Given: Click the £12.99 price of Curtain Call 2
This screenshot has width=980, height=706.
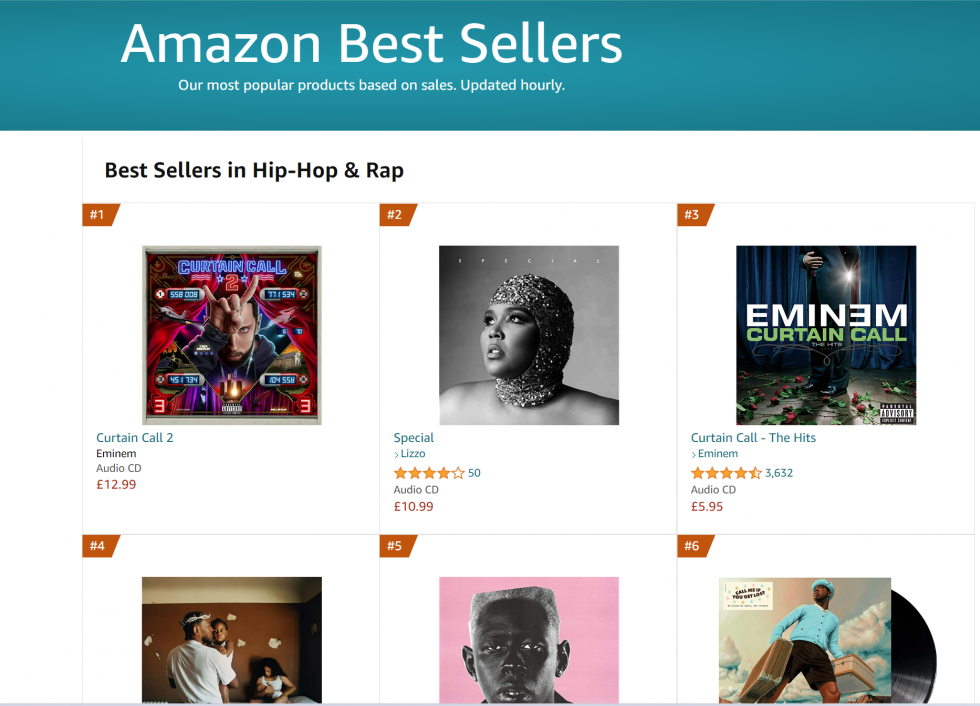Looking at the screenshot, I should [x=116, y=484].
